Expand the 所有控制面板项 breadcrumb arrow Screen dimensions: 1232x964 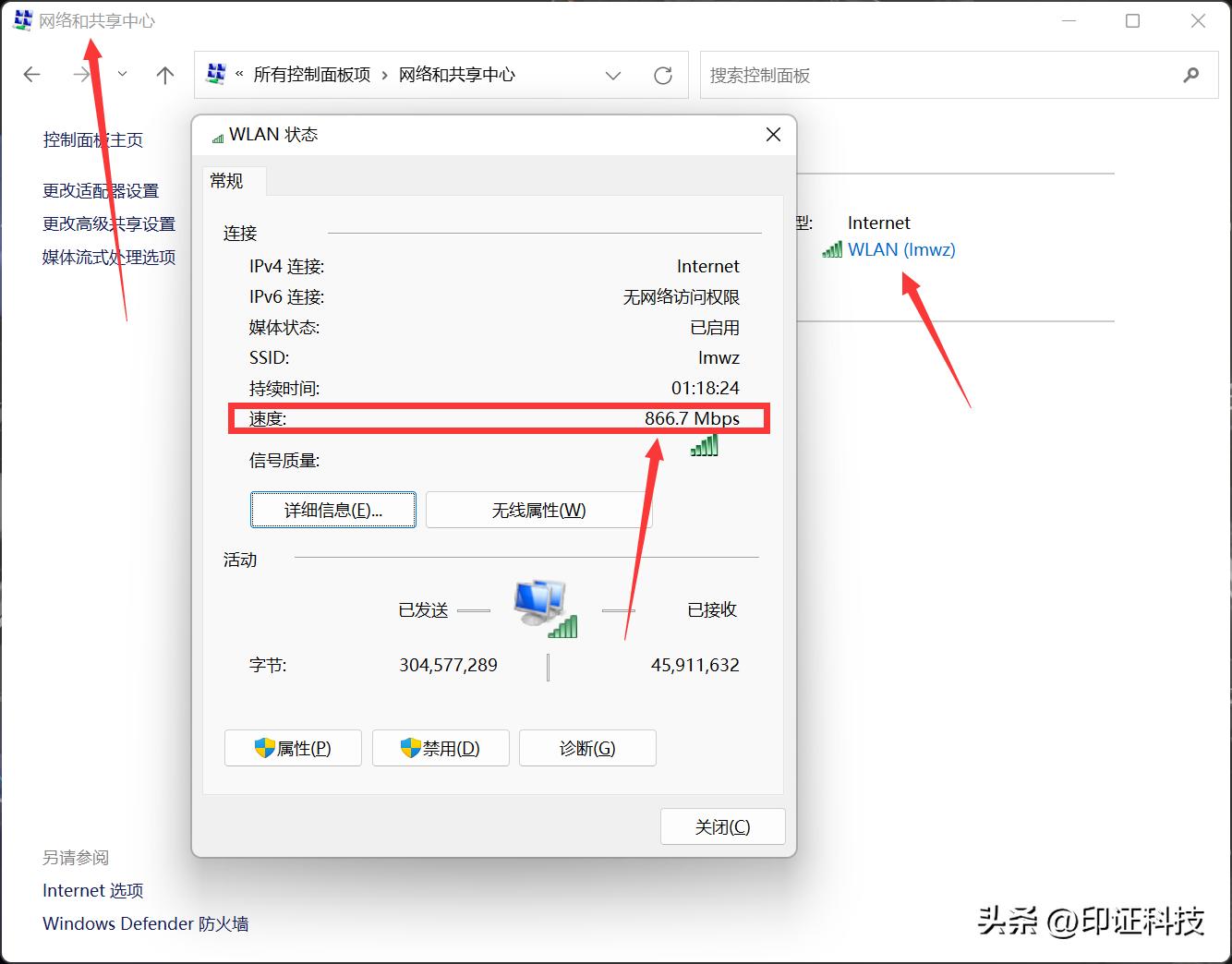click(383, 75)
